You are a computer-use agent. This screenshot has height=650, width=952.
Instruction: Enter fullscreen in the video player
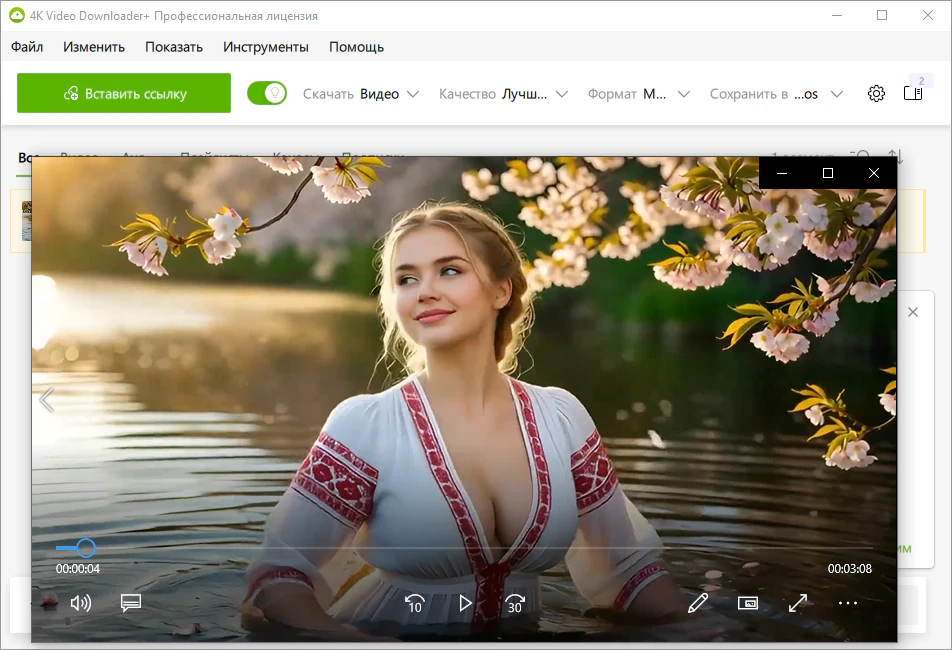798,603
